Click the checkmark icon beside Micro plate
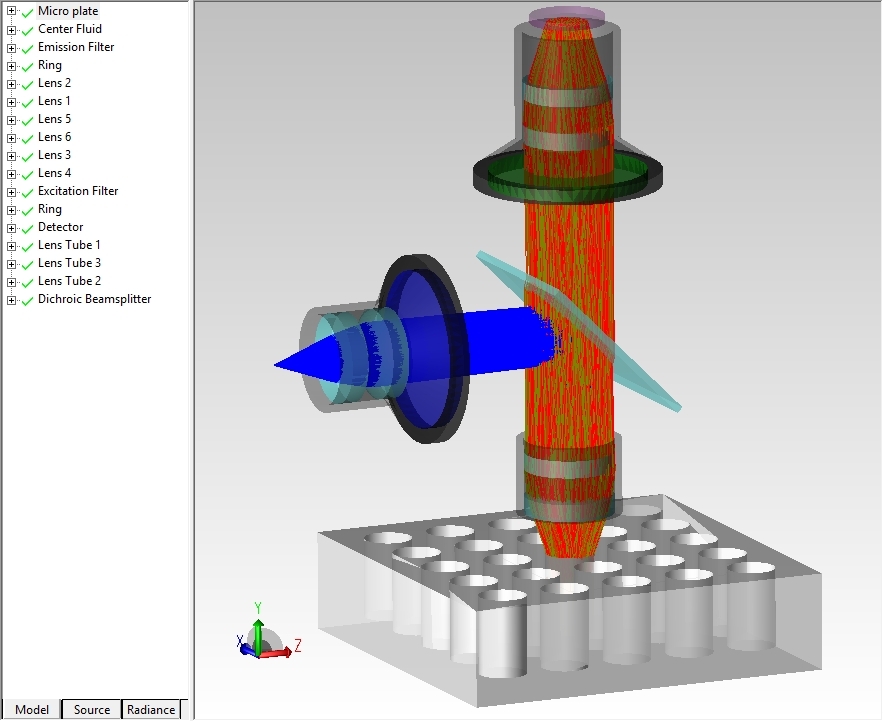 click(27, 12)
